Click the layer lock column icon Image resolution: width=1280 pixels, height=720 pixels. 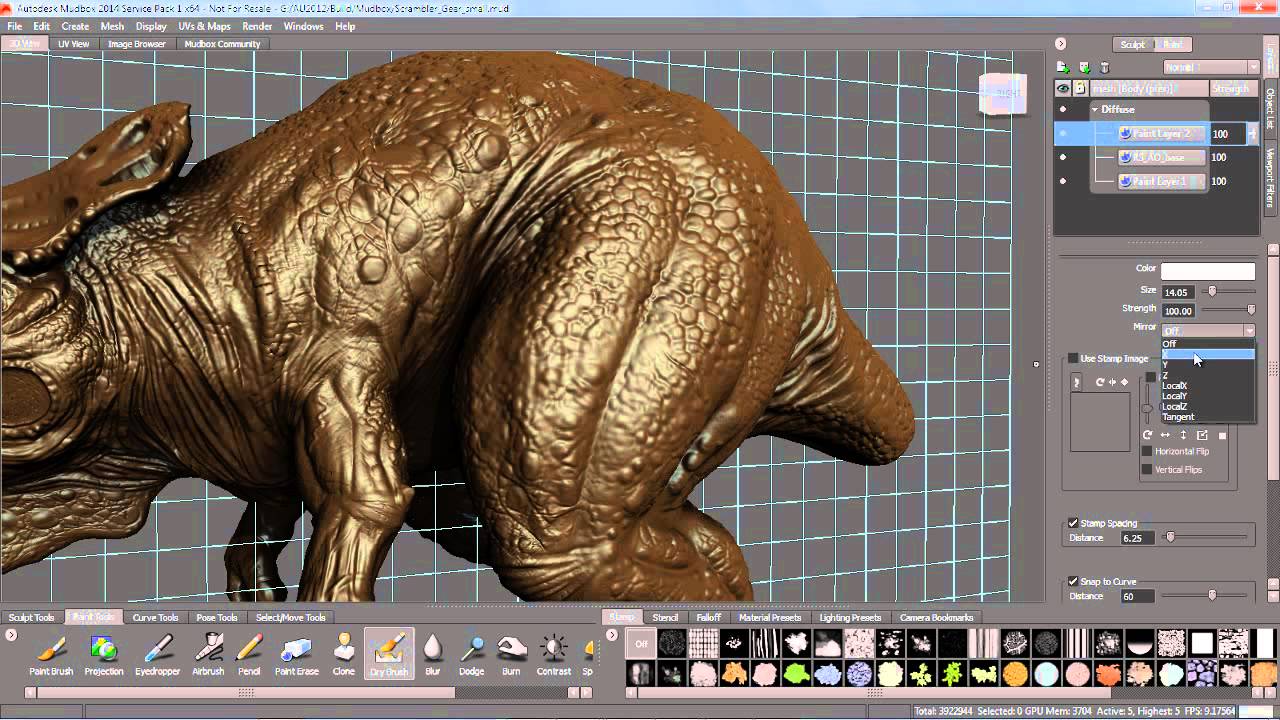click(1080, 89)
